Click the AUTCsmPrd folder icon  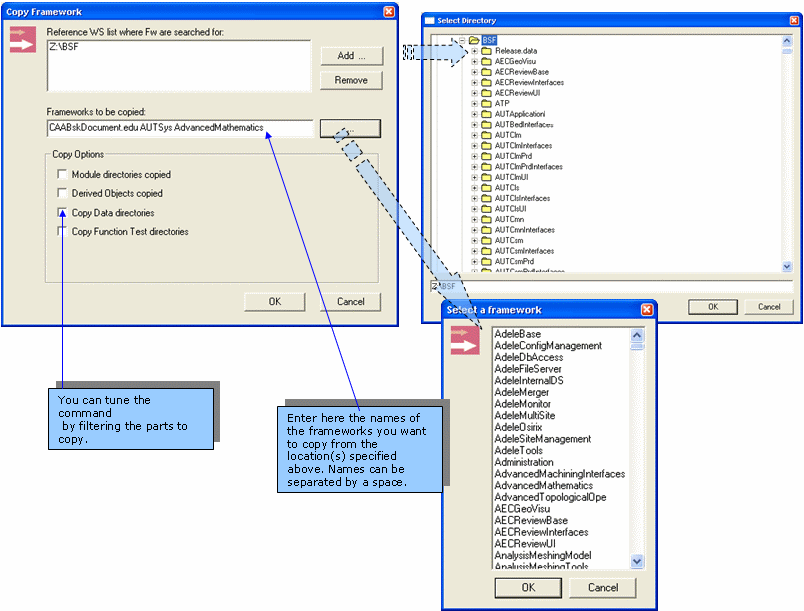coord(486,261)
